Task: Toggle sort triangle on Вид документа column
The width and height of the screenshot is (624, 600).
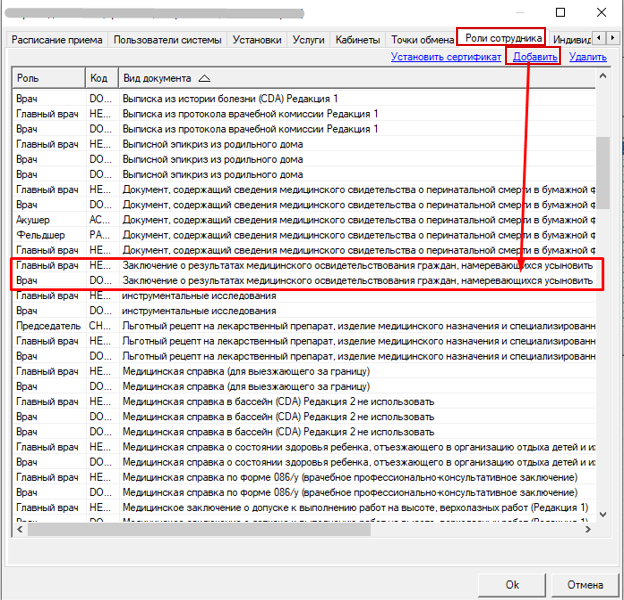Action: click(x=204, y=78)
